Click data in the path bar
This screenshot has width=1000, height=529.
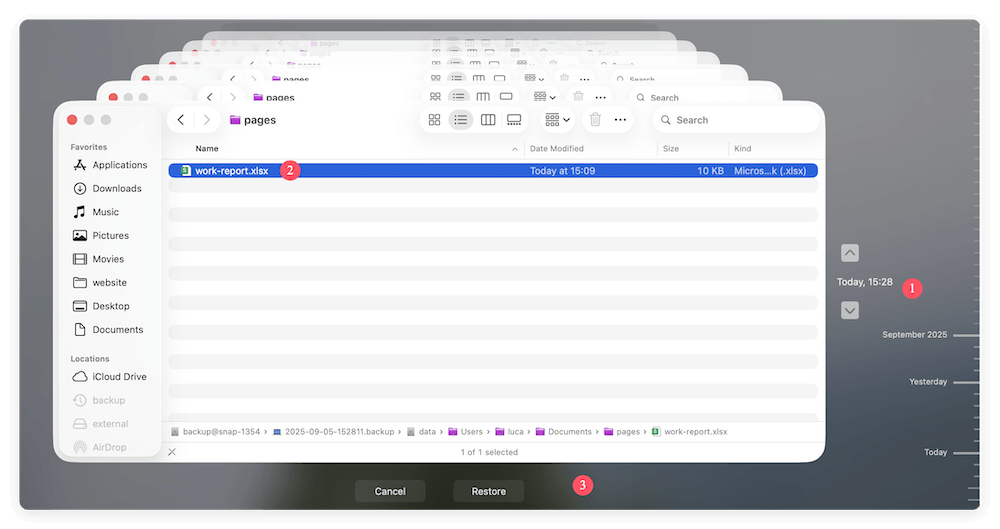[422, 432]
